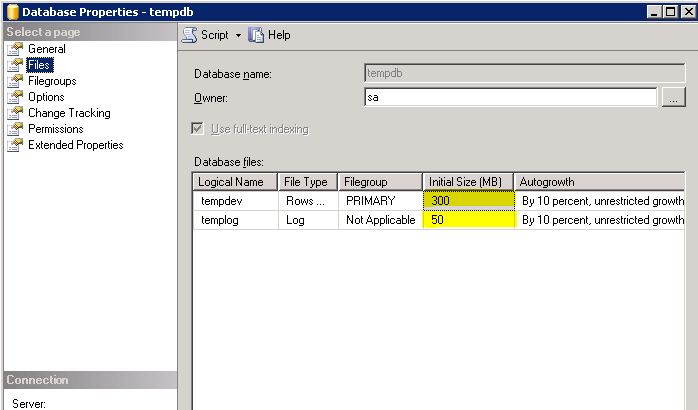Click the Help document icon
Screen dimensions: 698x410
coord(256,35)
